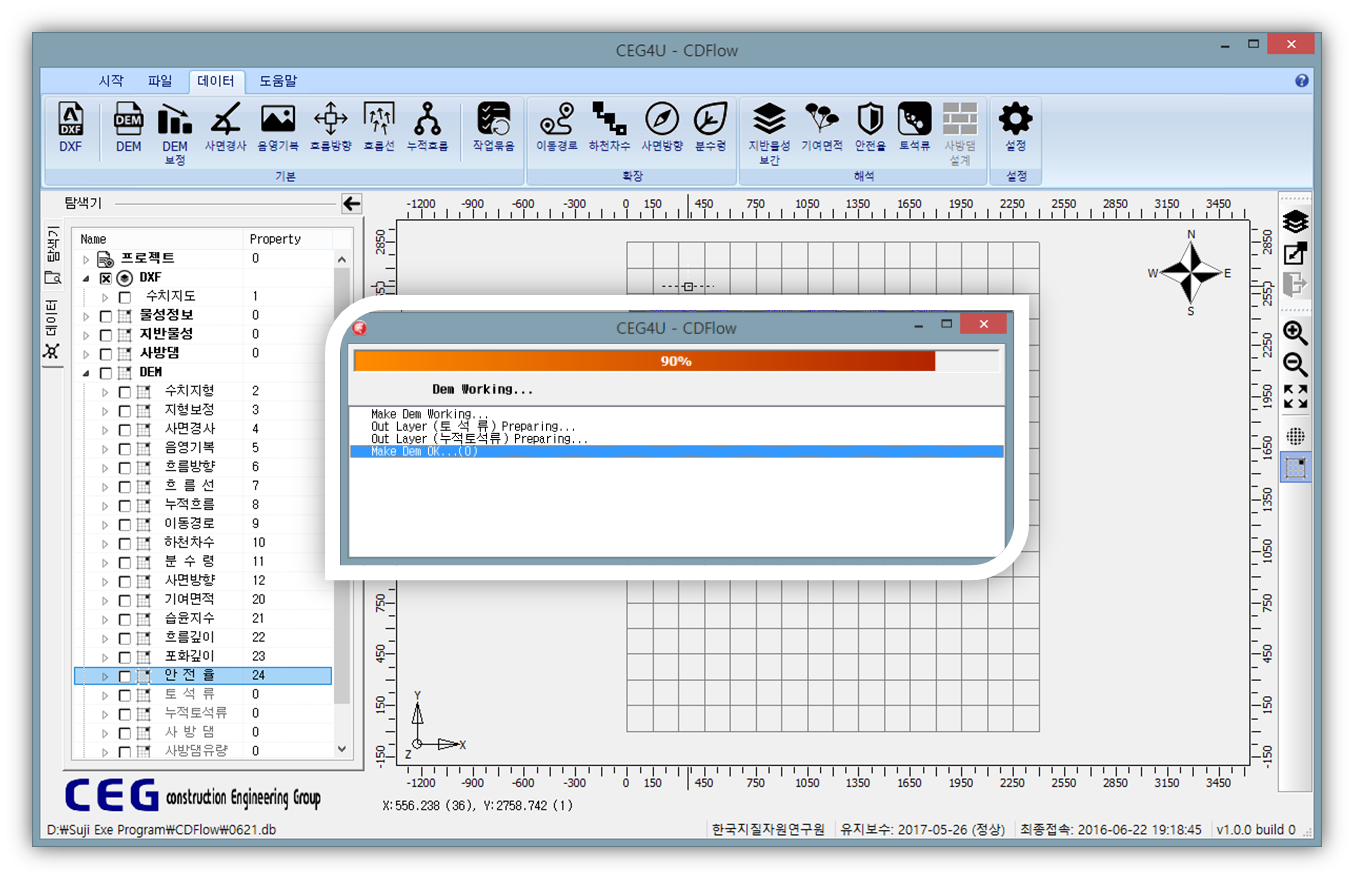Expand the 하천차수 tree node
The width and height of the screenshot is (1354, 879).
coord(105,544)
